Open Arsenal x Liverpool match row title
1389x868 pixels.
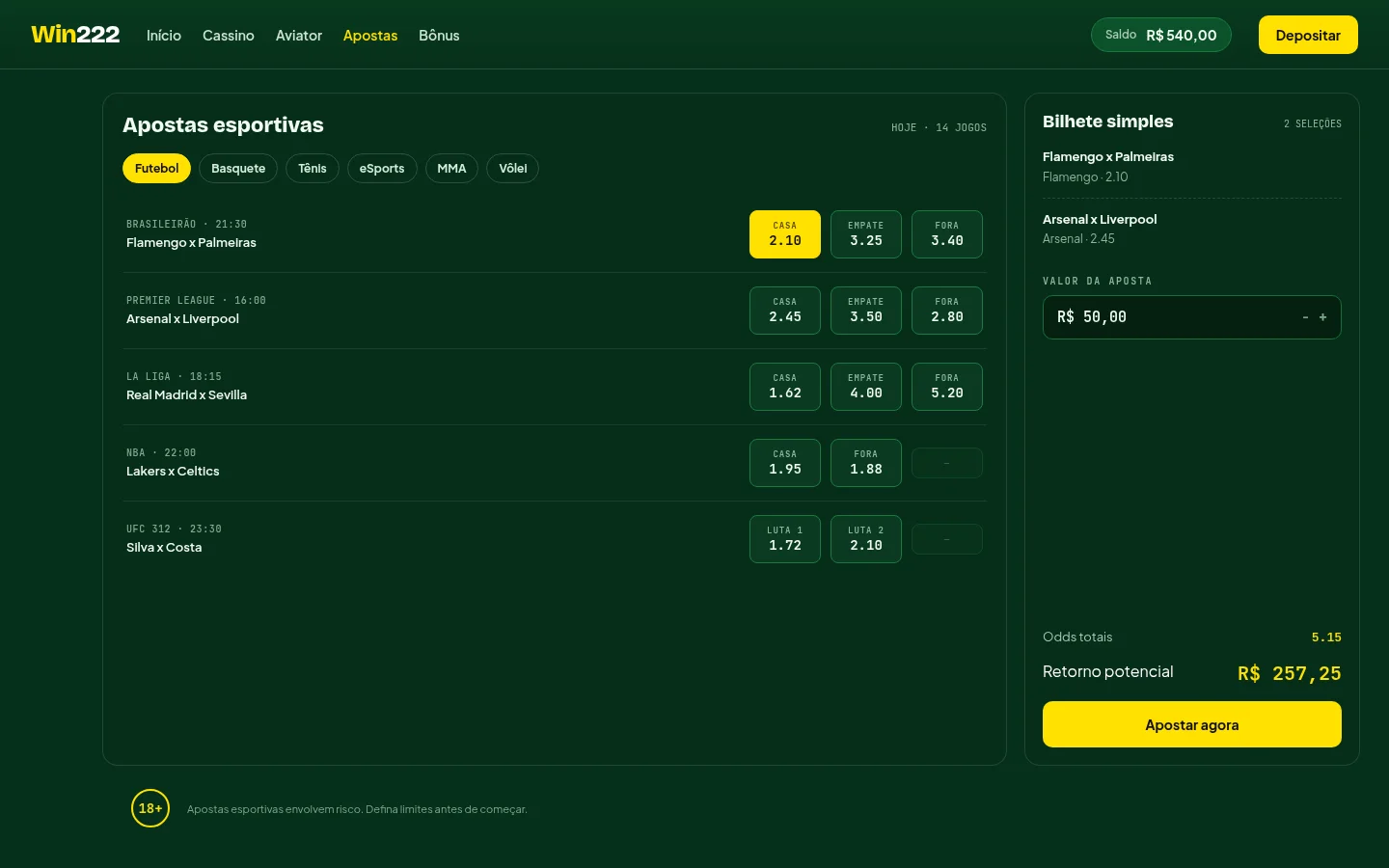point(182,319)
